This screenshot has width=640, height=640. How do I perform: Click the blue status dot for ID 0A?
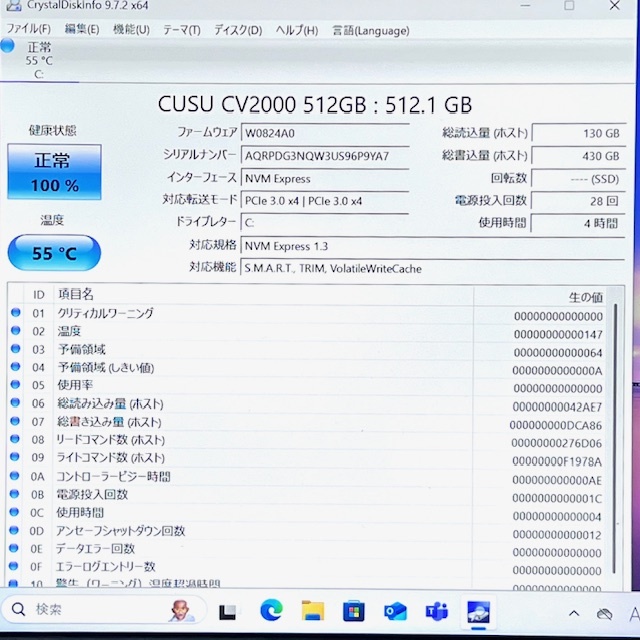(14, 475)
